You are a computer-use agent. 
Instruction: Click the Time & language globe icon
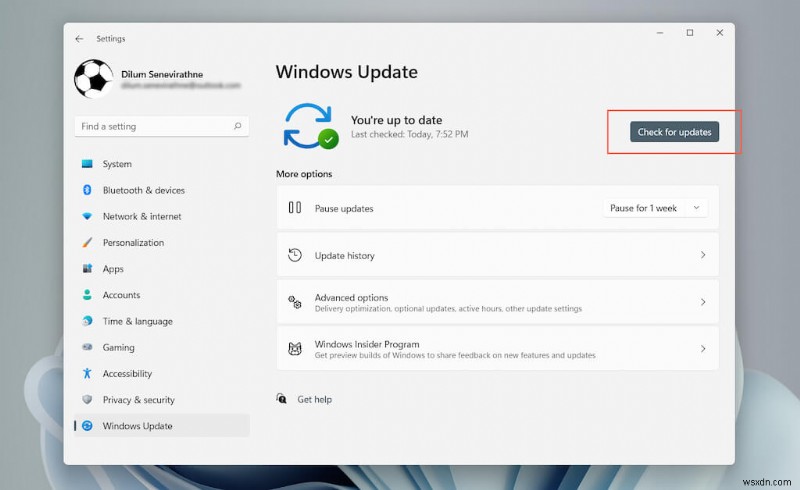[87, 321]
